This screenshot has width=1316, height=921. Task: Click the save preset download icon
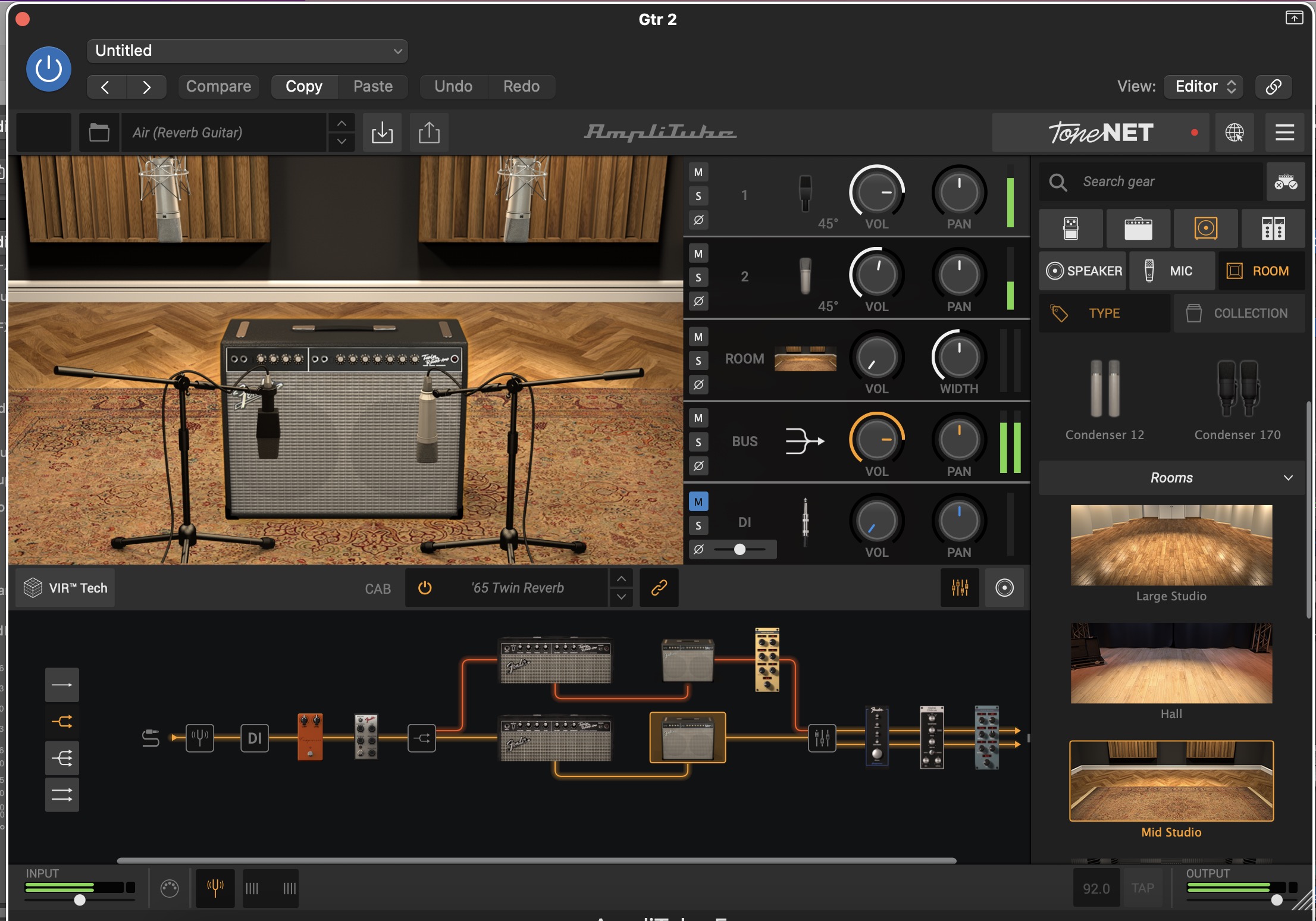click(382, 132)
